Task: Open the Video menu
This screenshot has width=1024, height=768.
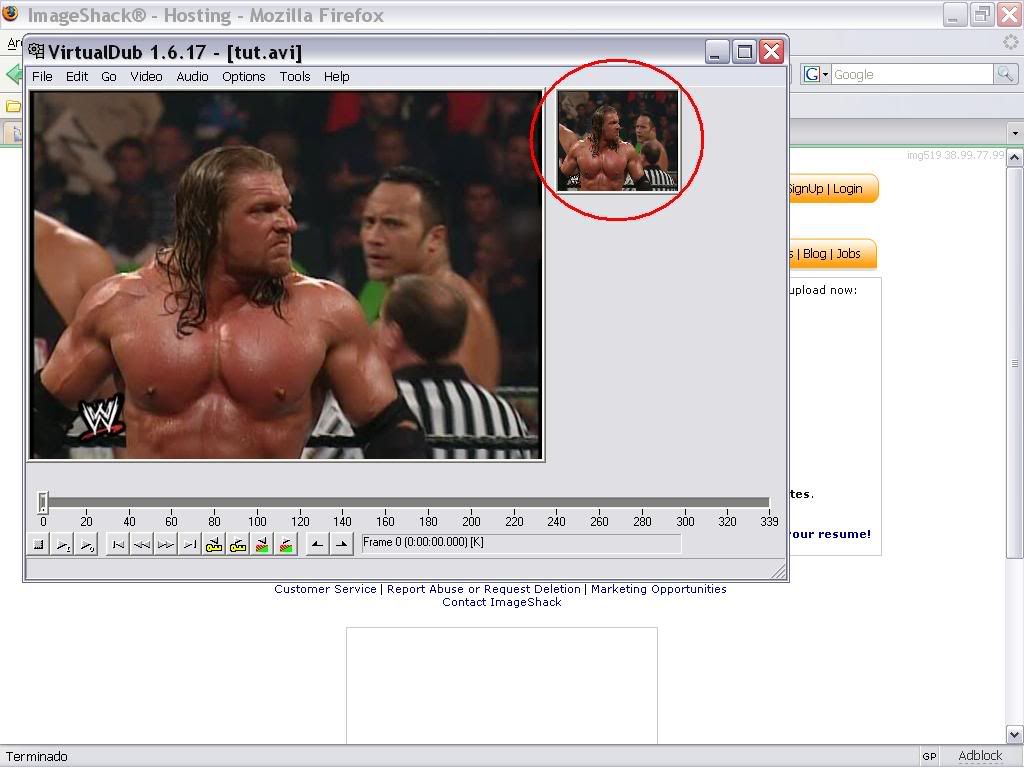Action: (x=146, y=76)
